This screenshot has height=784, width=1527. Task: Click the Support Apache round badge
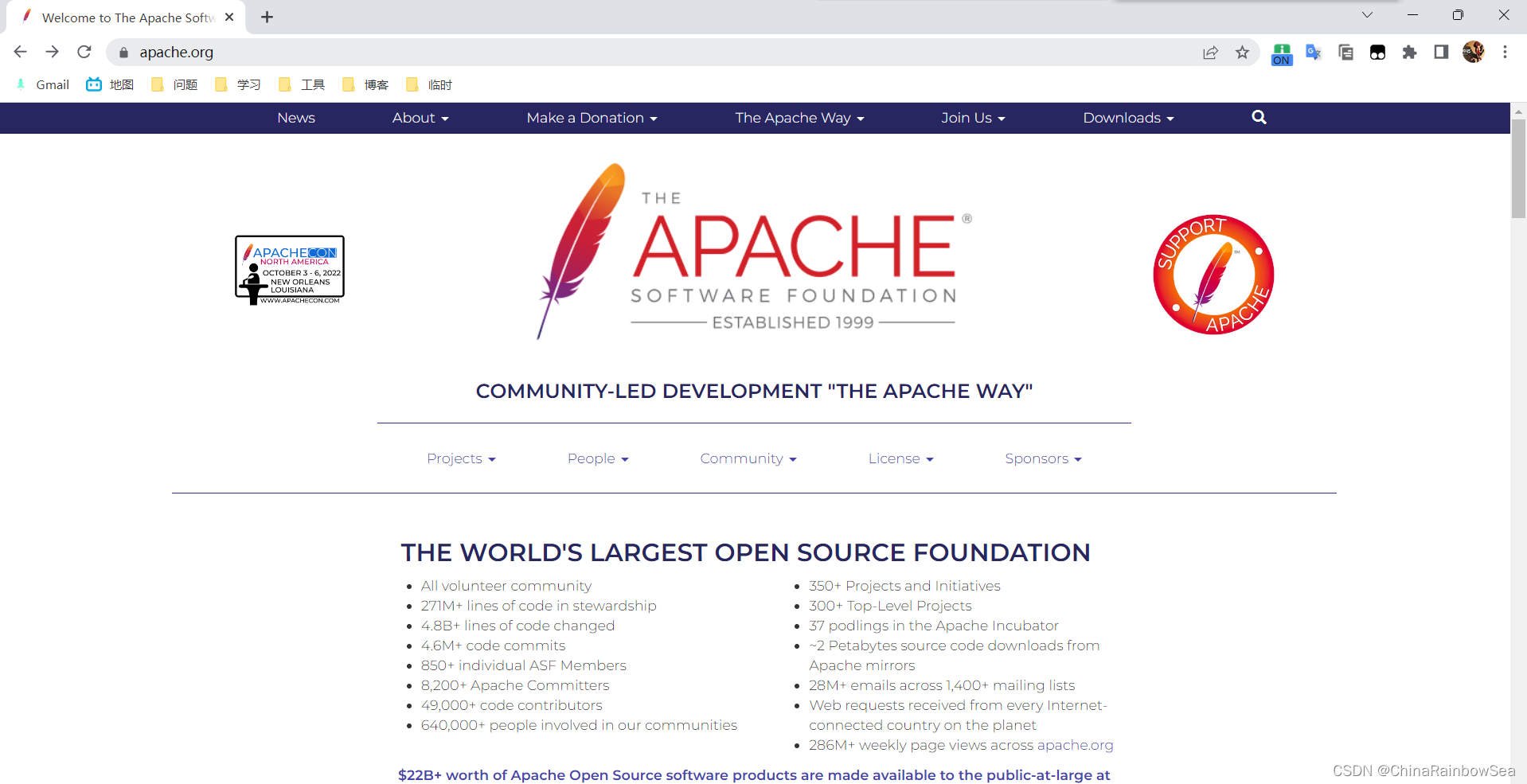[x=1213, y=275]
